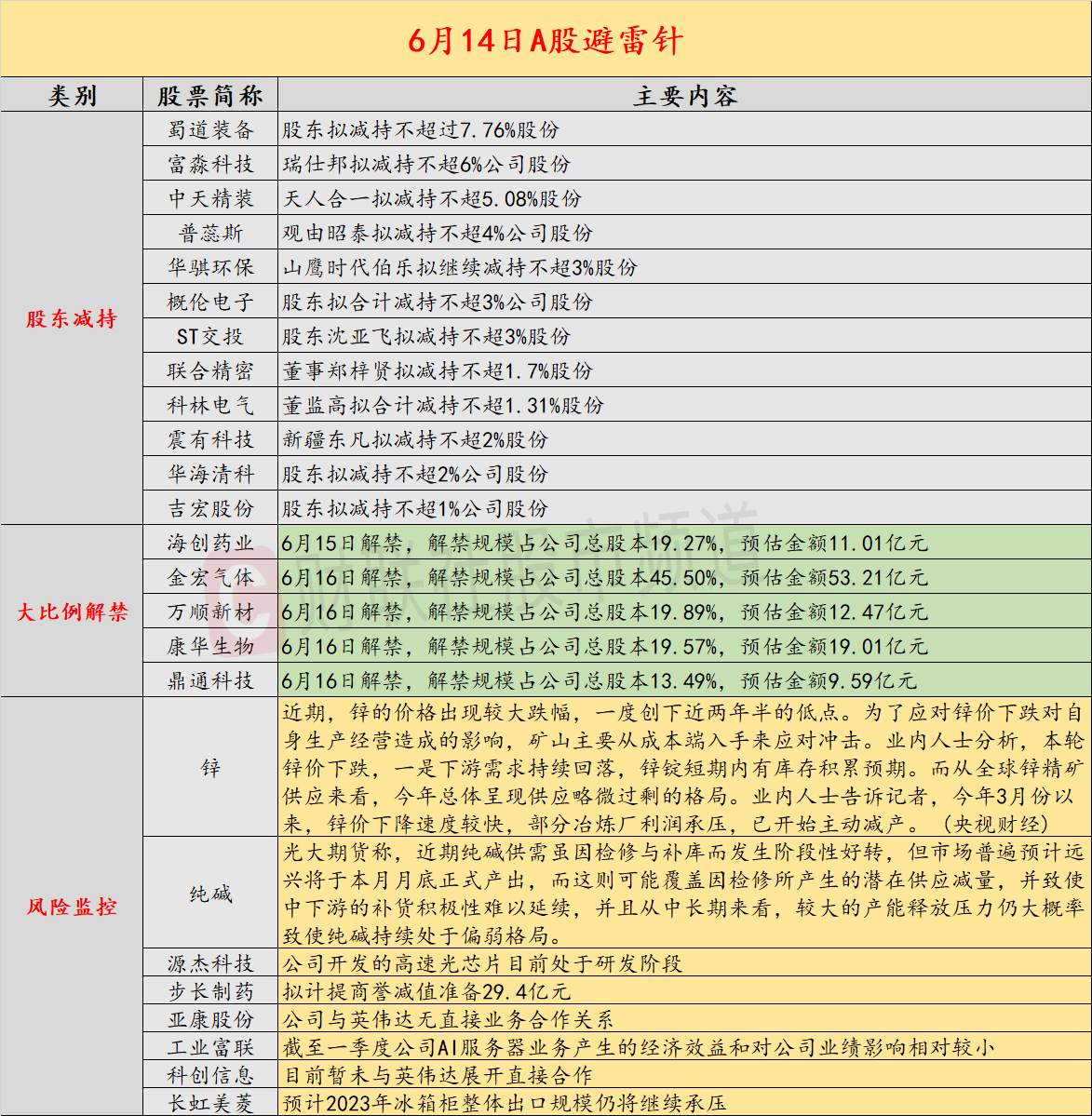Select stock name 富淼科技

[210, 165]
